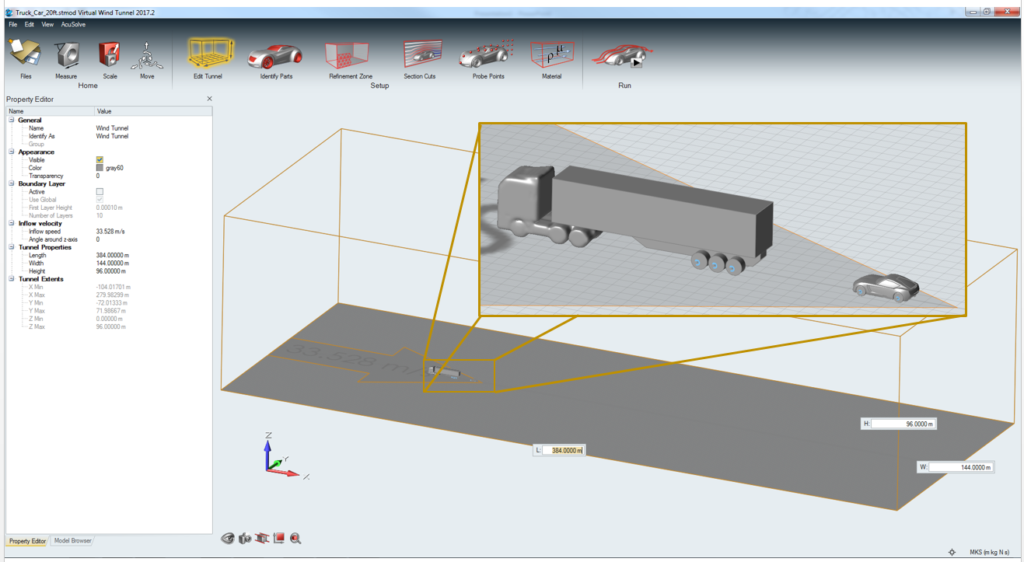Open the AcuSolve menu
This screenshot has height=562, width=1024.
73,23
